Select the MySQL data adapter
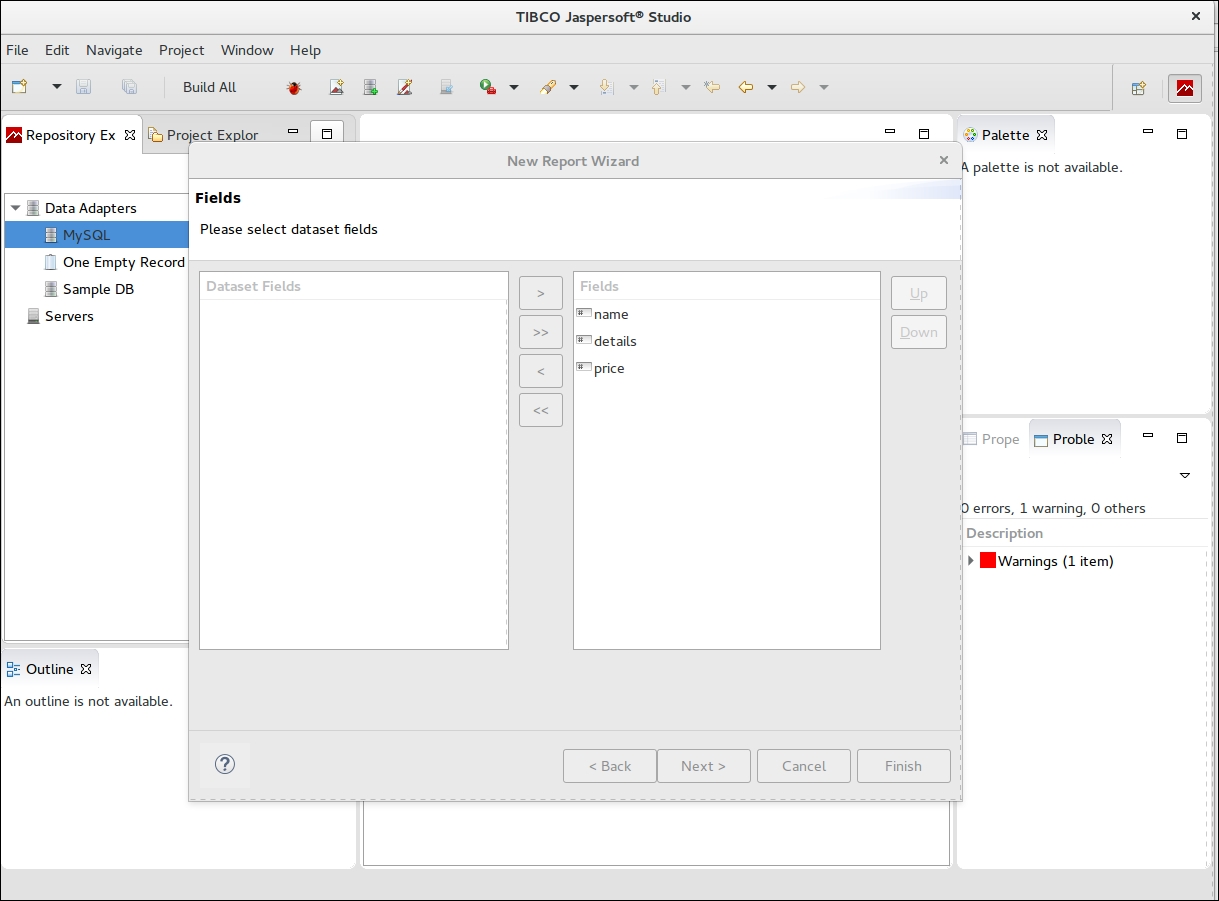The height and width of the screenshot is (901, 1219). [86, 235]
